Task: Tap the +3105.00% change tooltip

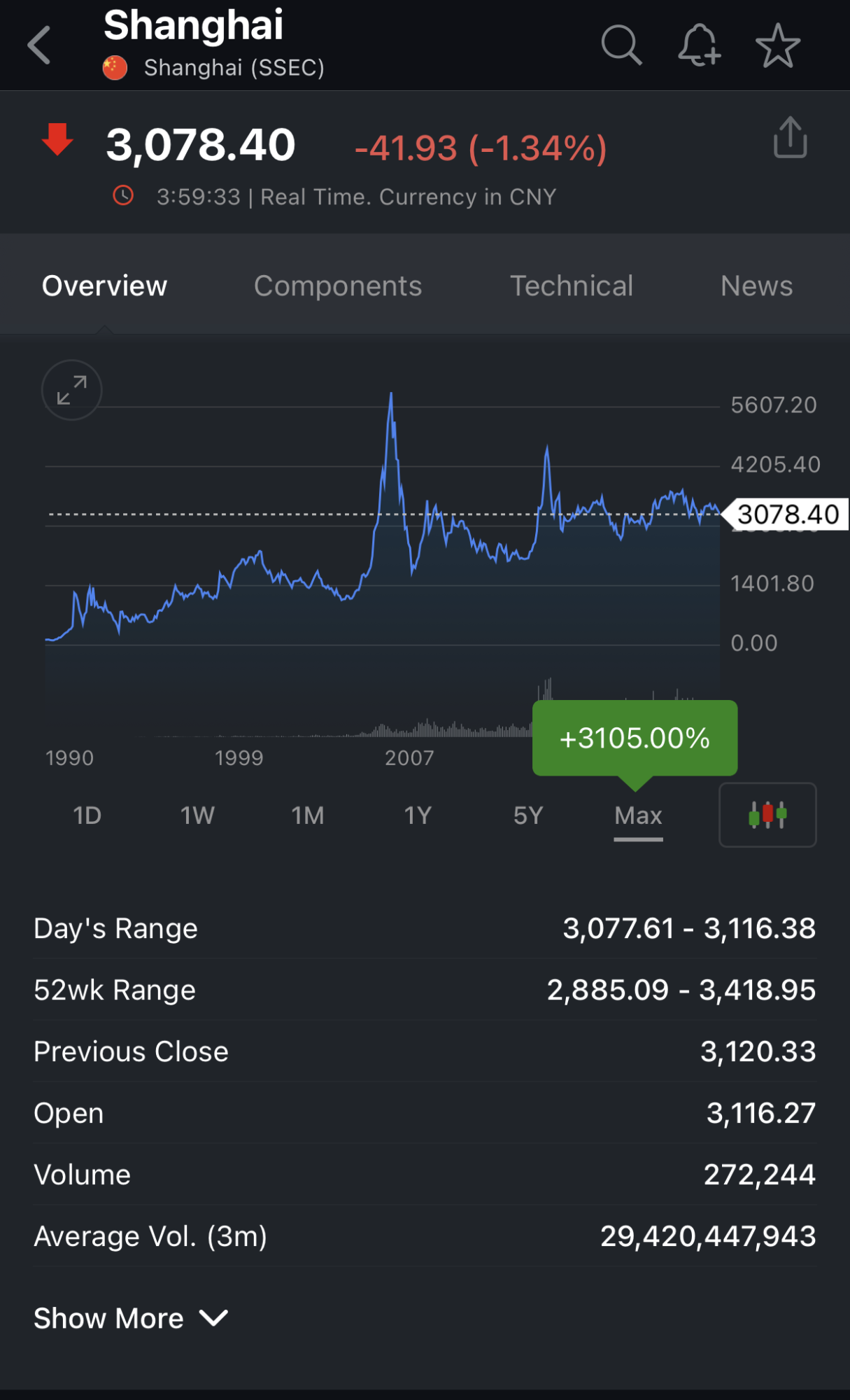Action: [635, 738]
